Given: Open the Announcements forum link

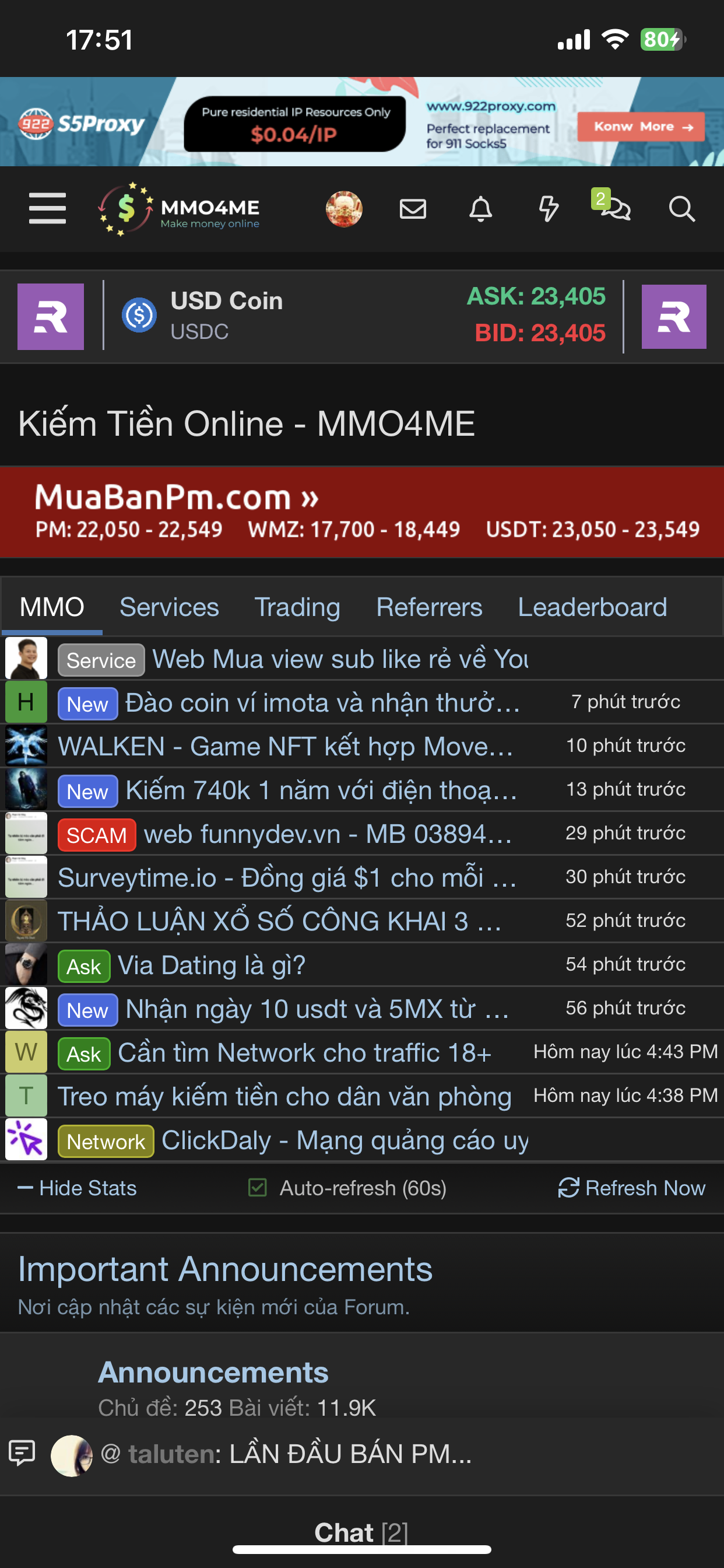Looking at the screenshot, I should click(213, 1373).
